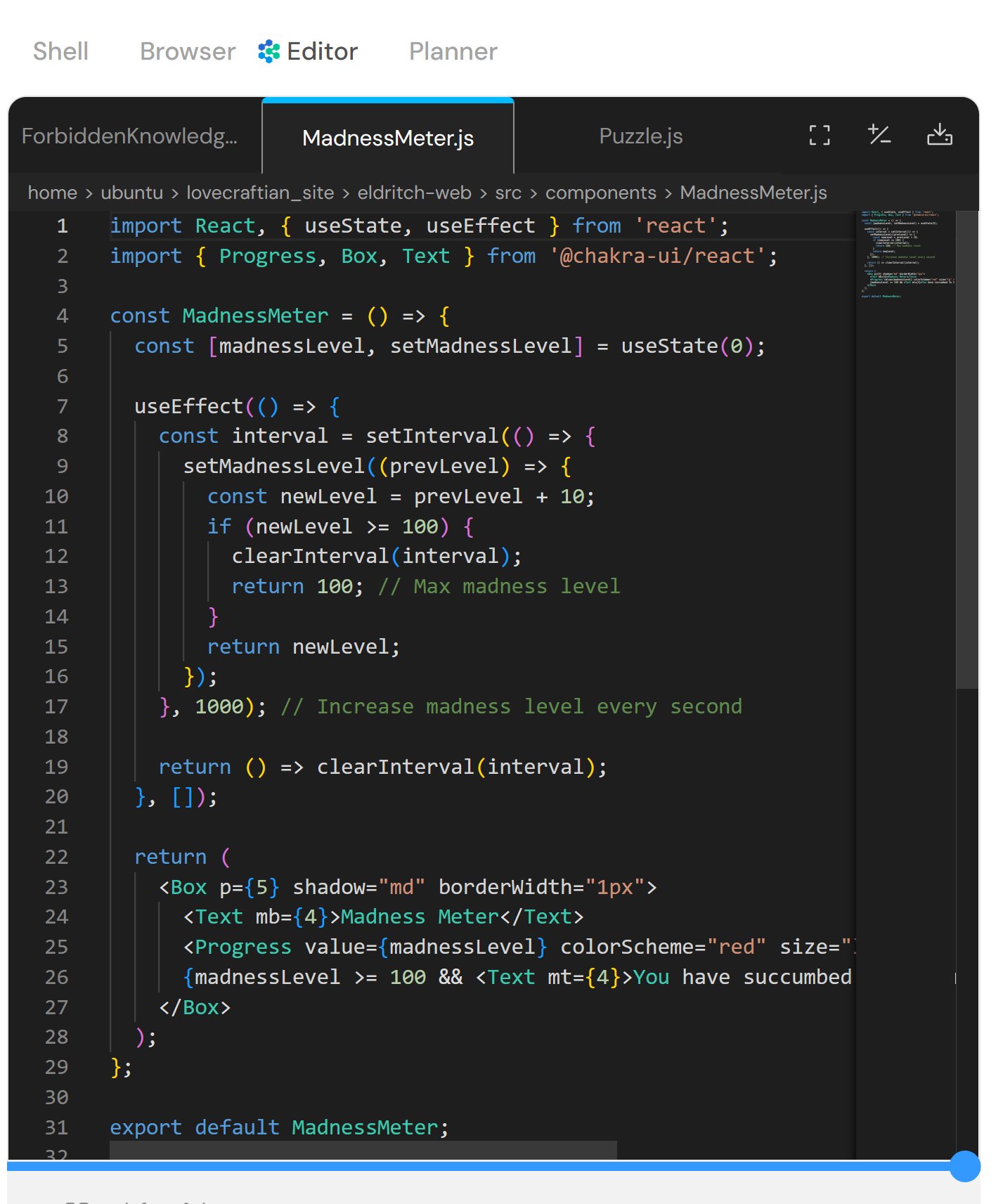Click line number 1 in gutter
This screenshot has height=1204, width=1003.
click(x=63, y=226)
